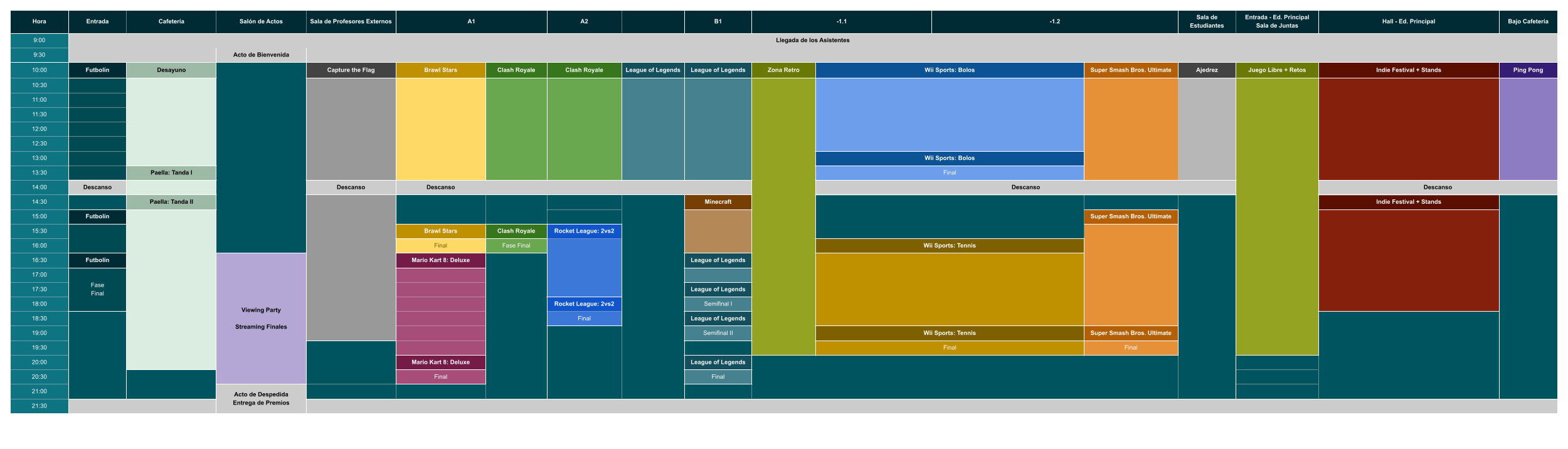Click the Paella: Tanda I cell
The image size is (1568, 449).
[171, 172]
